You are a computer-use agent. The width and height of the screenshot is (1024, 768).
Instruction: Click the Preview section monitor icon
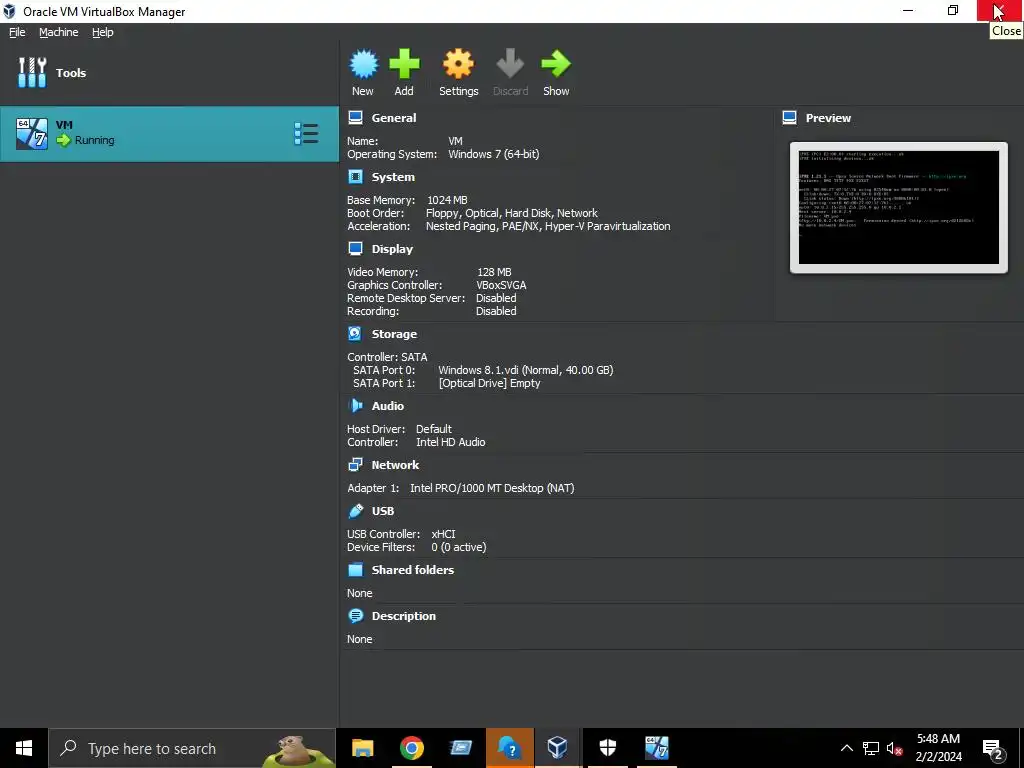tap(789, 118)
